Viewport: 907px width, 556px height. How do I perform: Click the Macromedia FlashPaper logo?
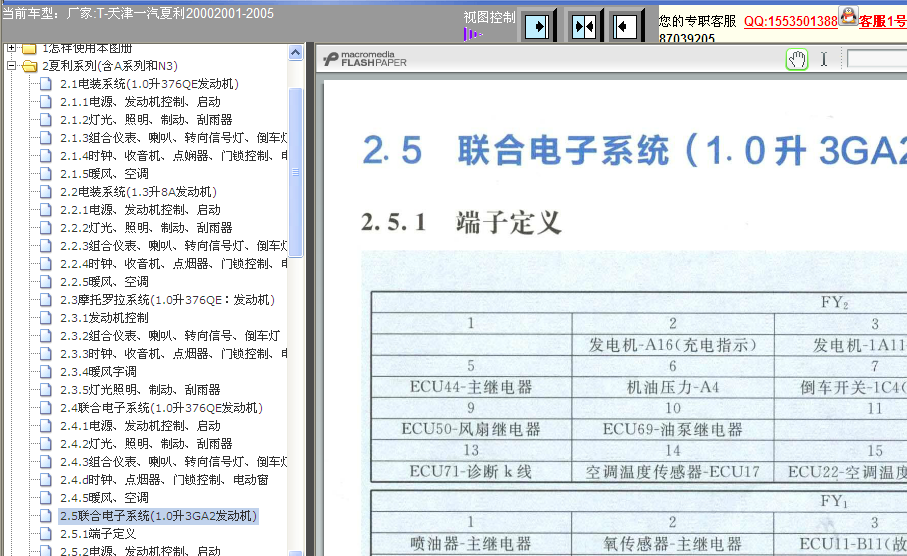pos(365,59)
